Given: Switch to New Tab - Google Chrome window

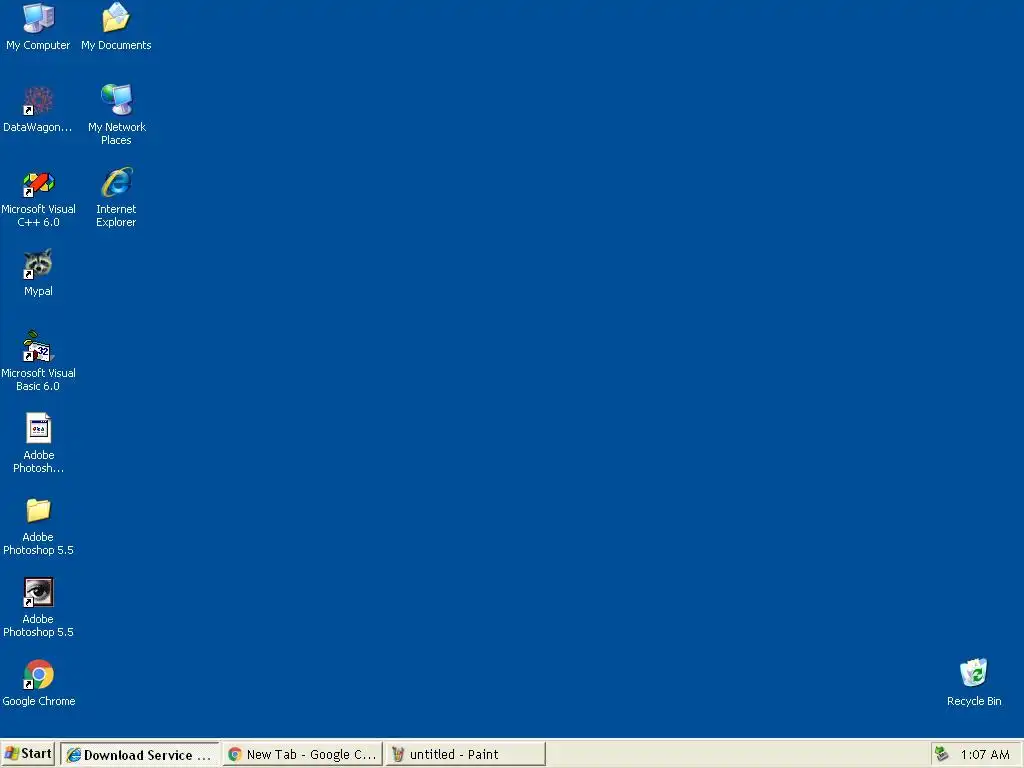Looking at the screenshot, I should point(302,754).
